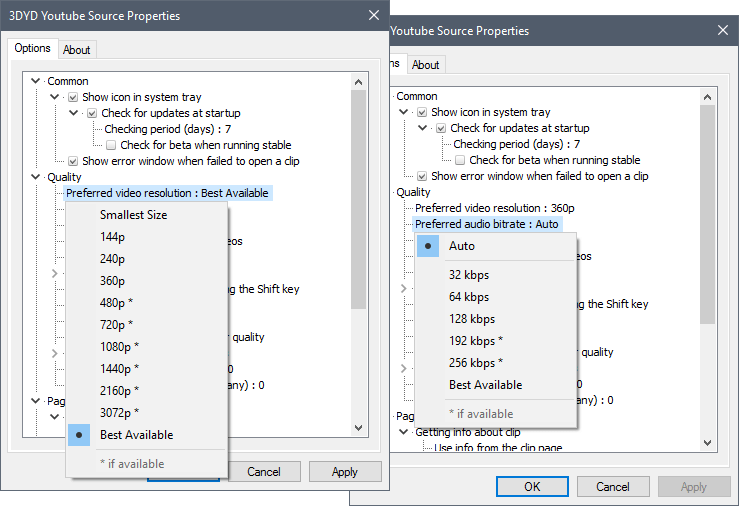This screenshot has width=739, height=506.
Task: Click Cancel in the right dialog
Action: pos(612,487)
